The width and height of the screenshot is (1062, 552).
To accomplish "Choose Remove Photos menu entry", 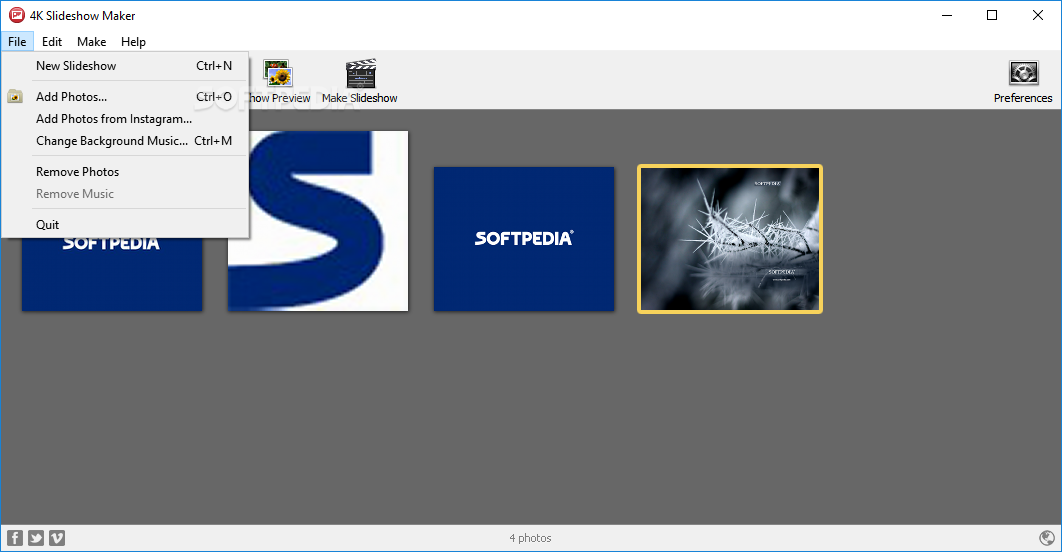I will [126, 171].
